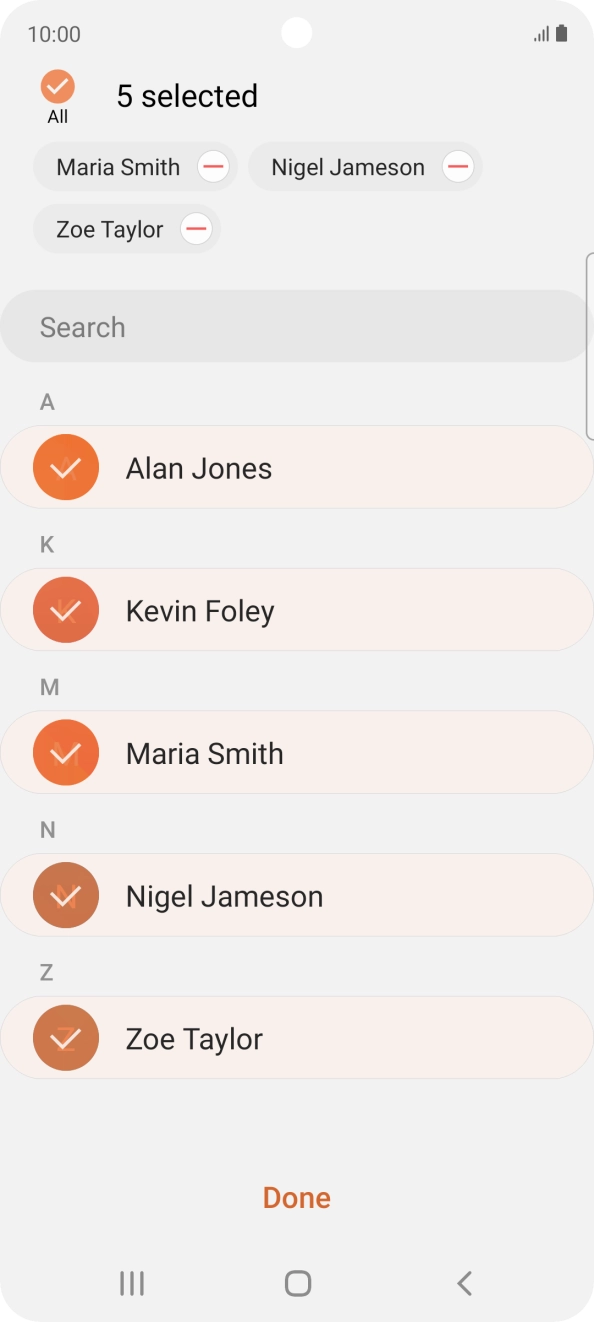
Task: Select the Search contacts field
Action: coord(297,326)
